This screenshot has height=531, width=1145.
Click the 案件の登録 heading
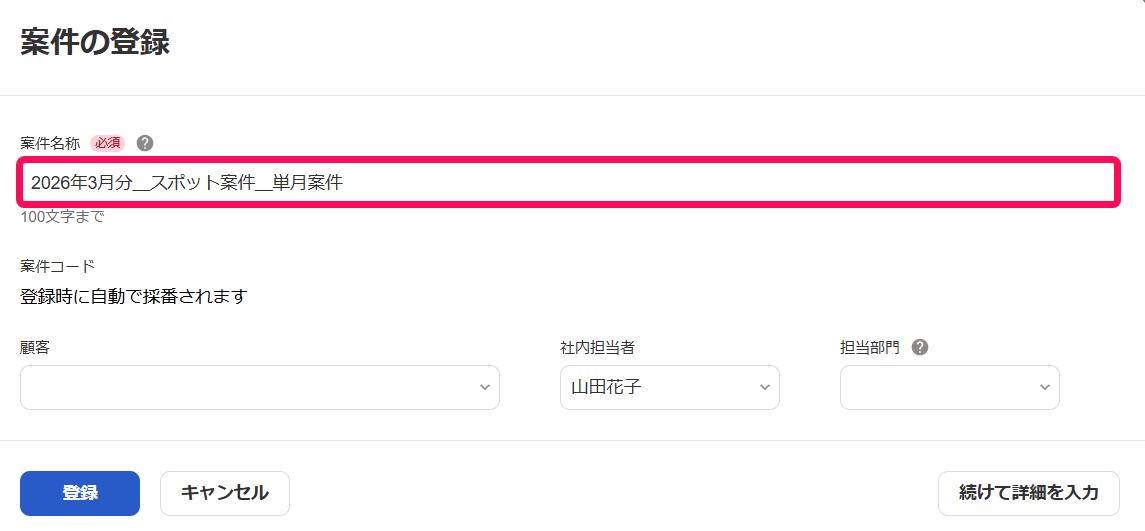click(x=95, y=43)
